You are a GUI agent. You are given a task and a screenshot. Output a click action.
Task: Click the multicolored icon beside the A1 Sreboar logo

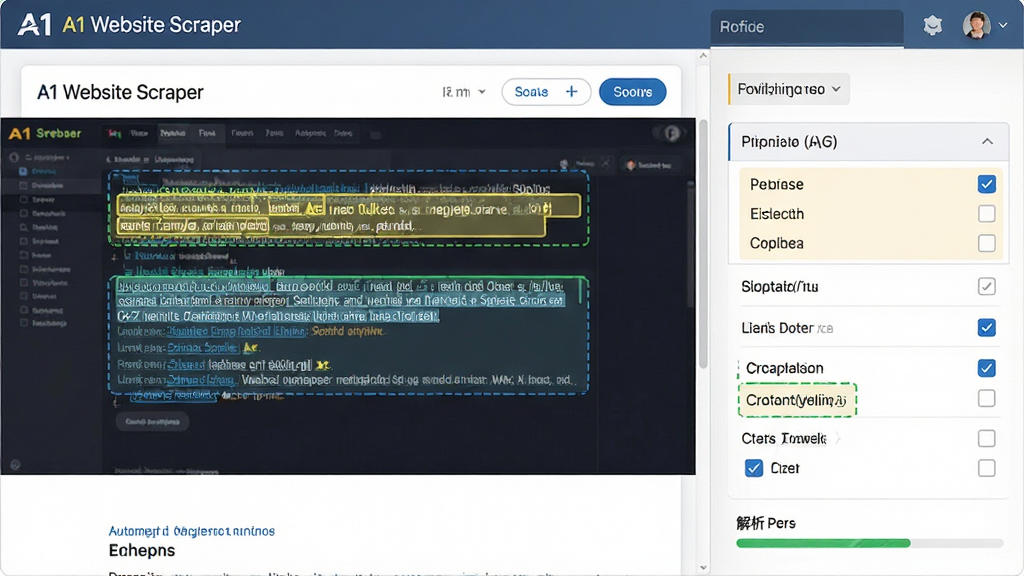115,133
